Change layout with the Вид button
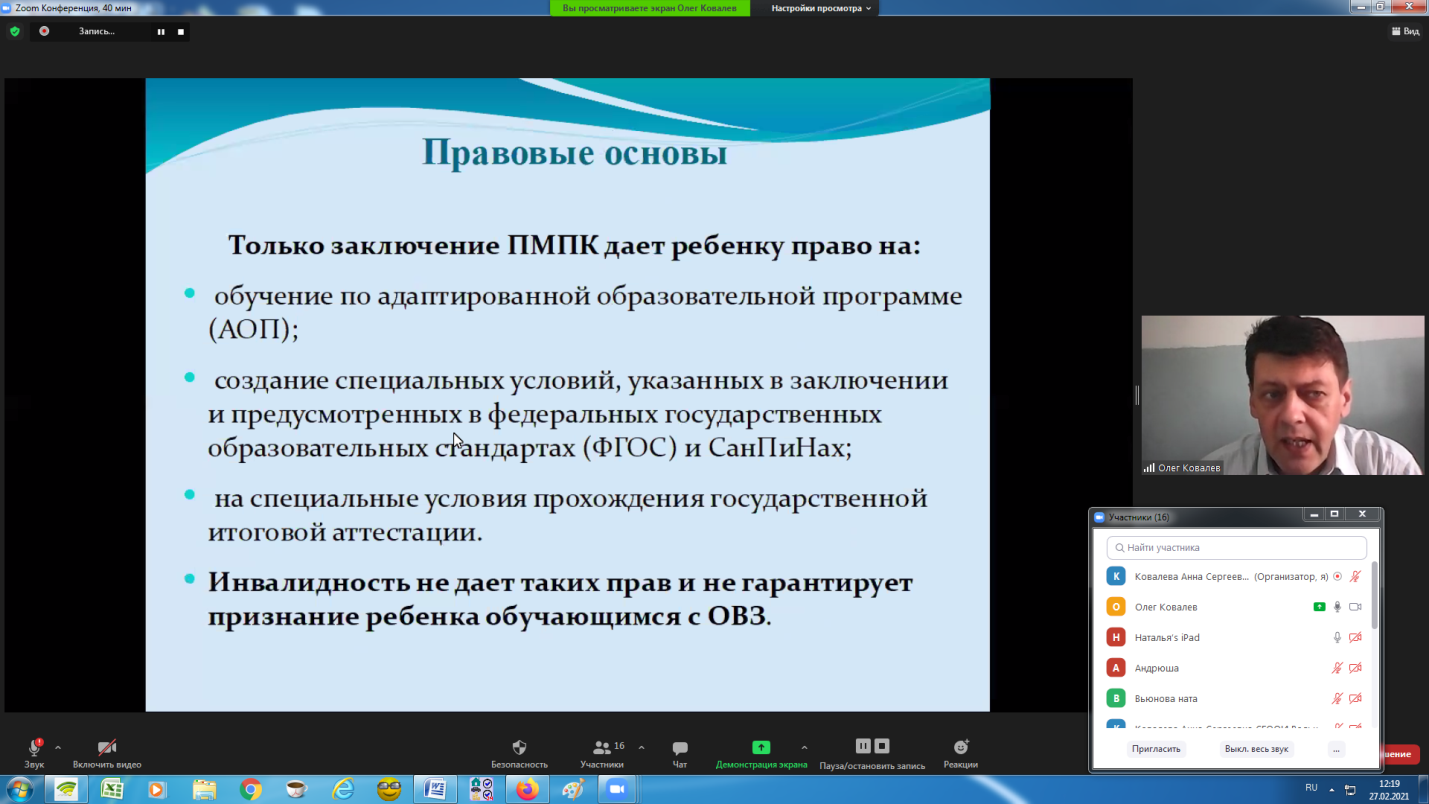The width and height of the screenshot is (1429, 804). click(1405, 31)
